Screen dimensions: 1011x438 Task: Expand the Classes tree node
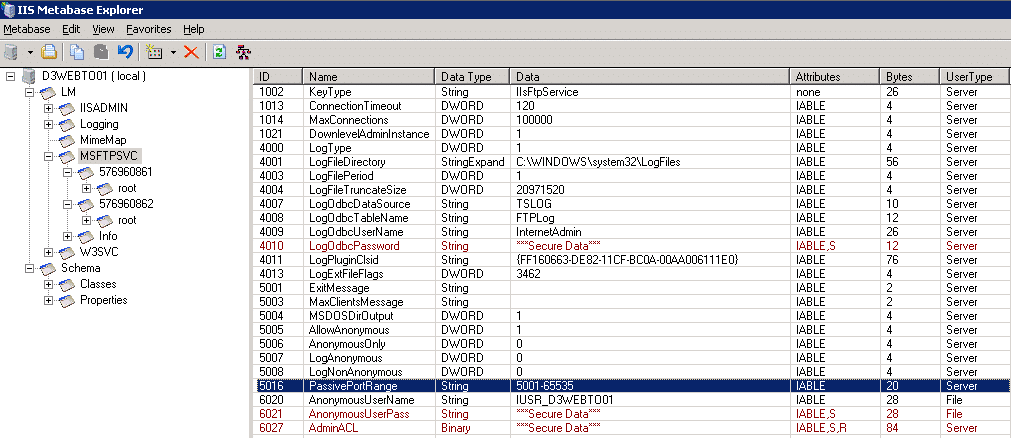point(48,284)
